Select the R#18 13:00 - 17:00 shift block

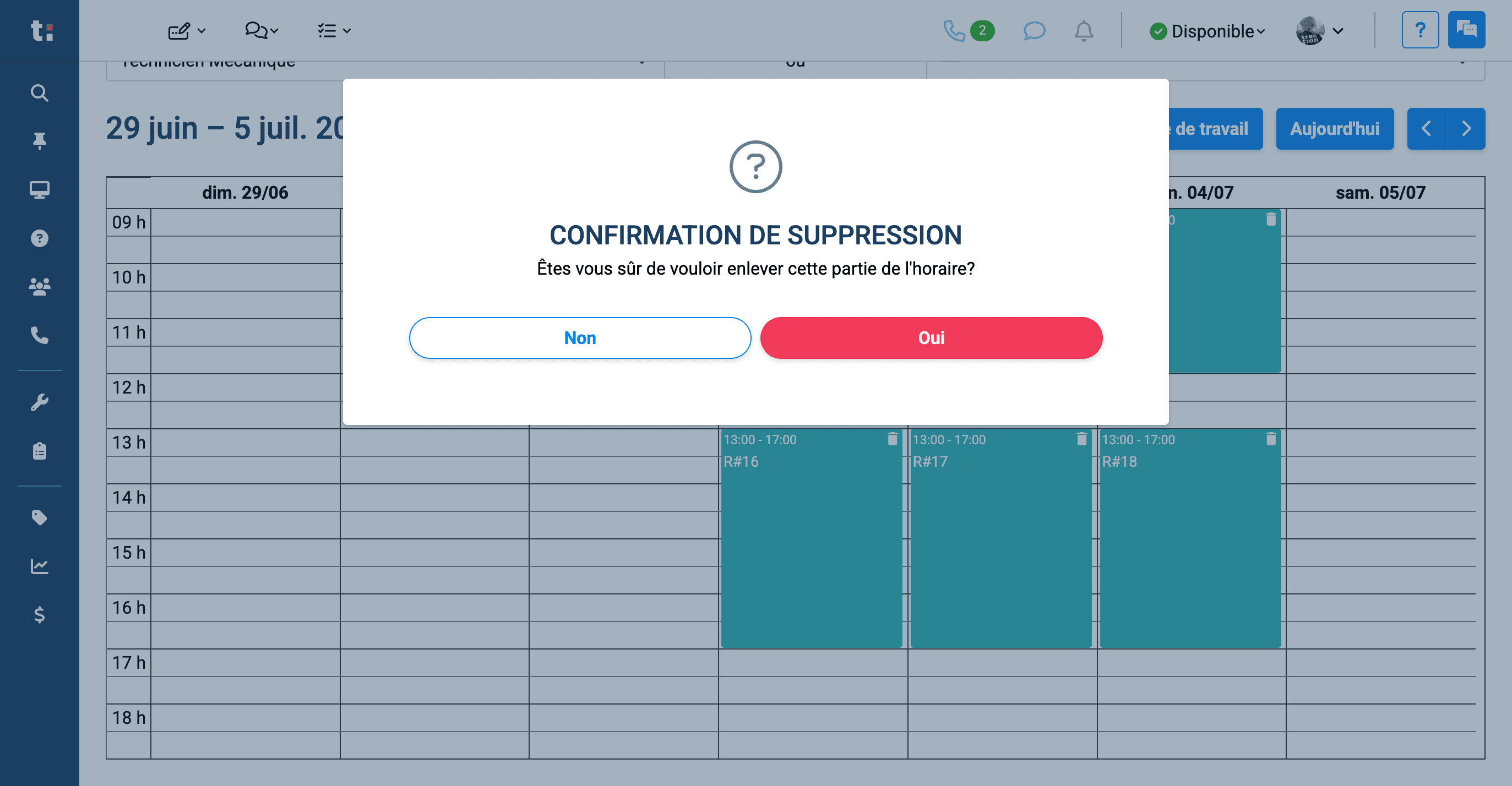point(1190,538)
